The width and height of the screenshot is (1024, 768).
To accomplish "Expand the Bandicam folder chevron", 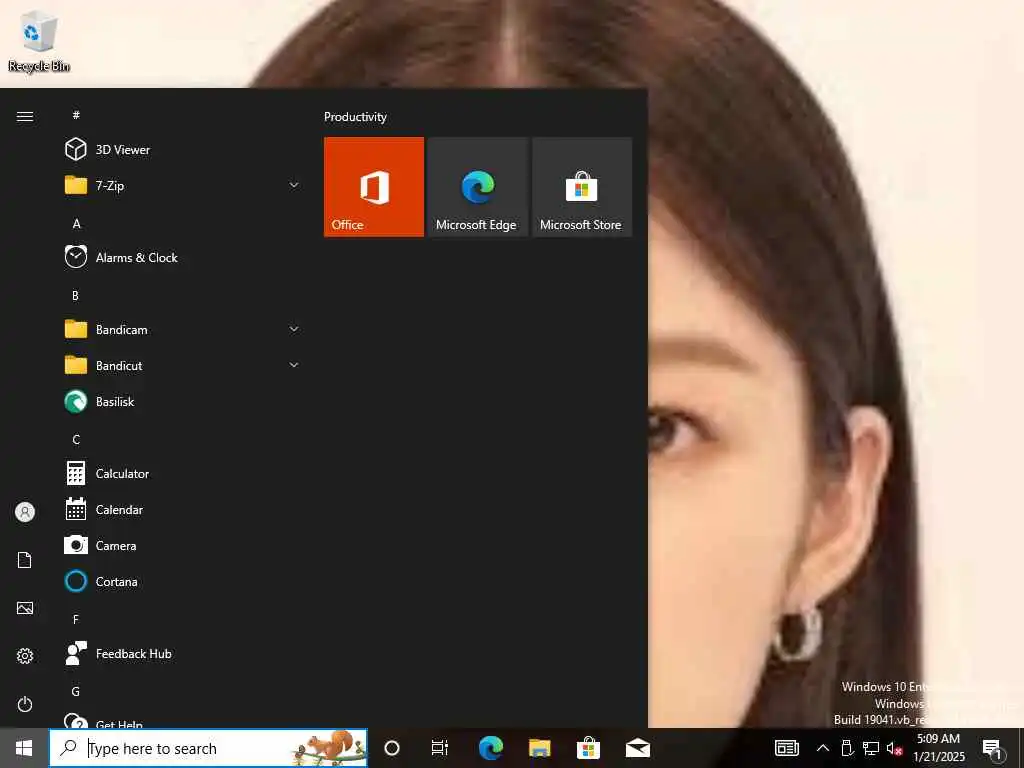I will [x=294, y=329].
